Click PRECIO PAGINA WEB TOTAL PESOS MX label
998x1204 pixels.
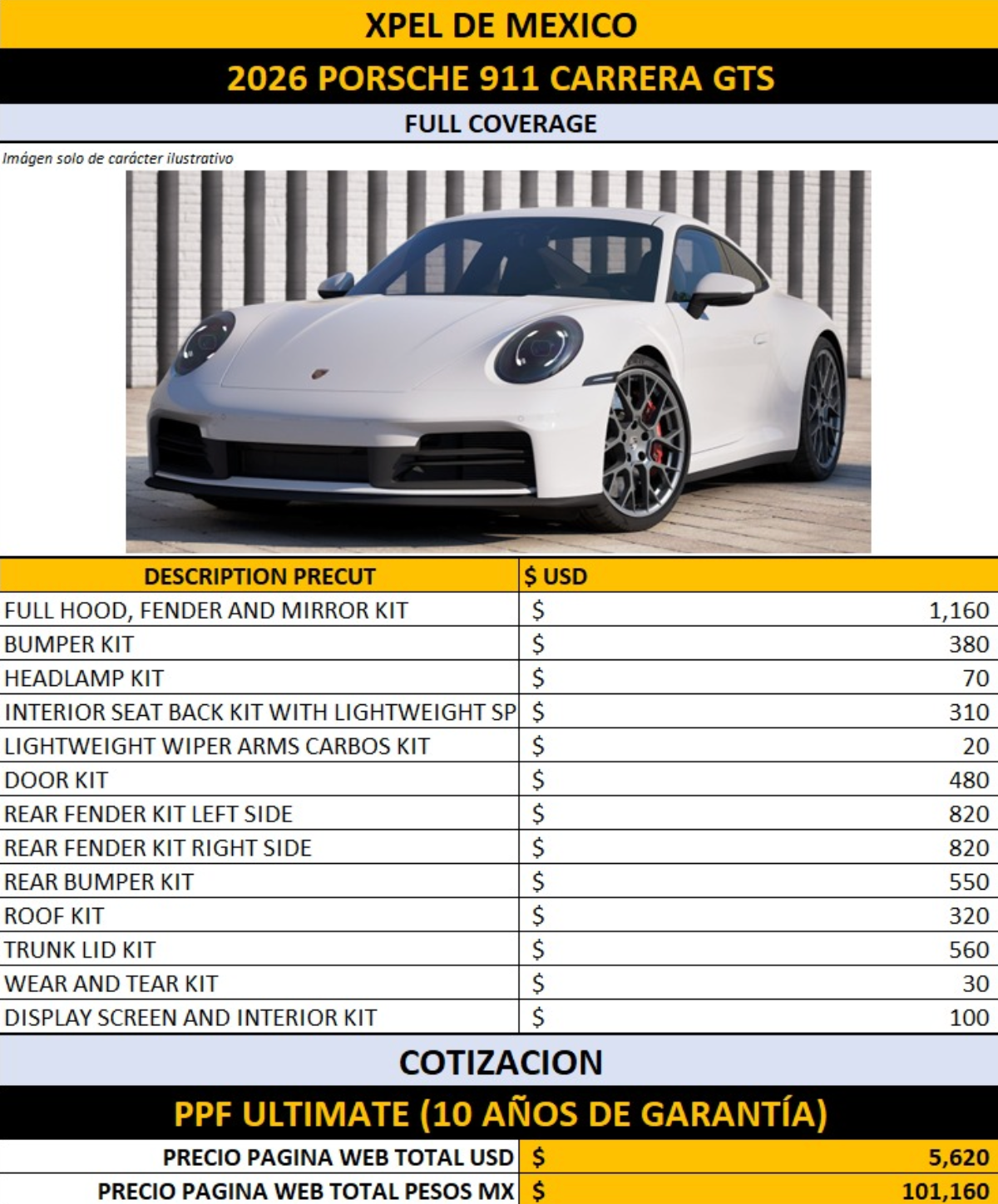[305, 1191]
